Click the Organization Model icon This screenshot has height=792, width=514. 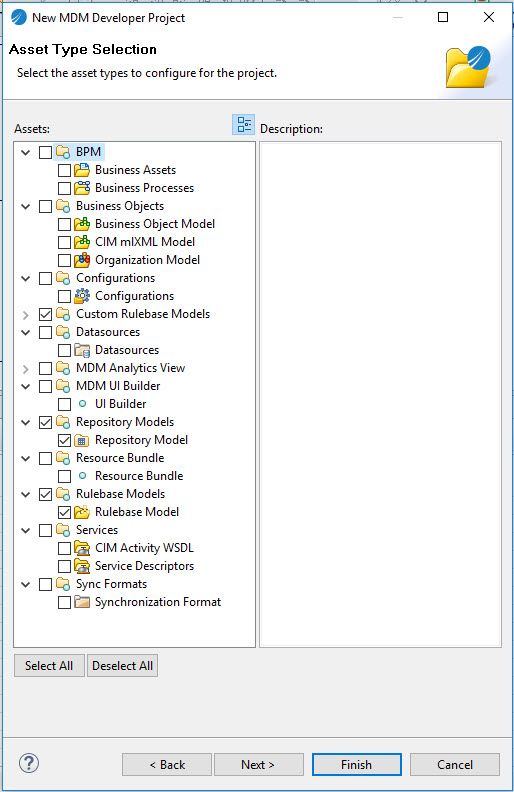point(82,260)
